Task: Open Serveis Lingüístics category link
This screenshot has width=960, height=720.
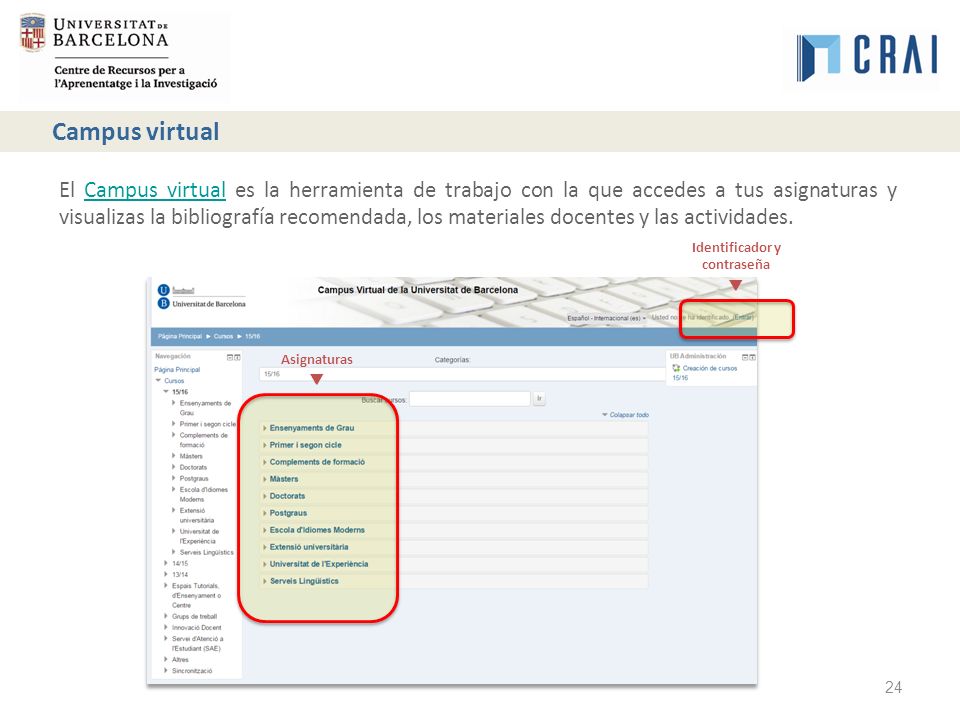Action: 304,581
